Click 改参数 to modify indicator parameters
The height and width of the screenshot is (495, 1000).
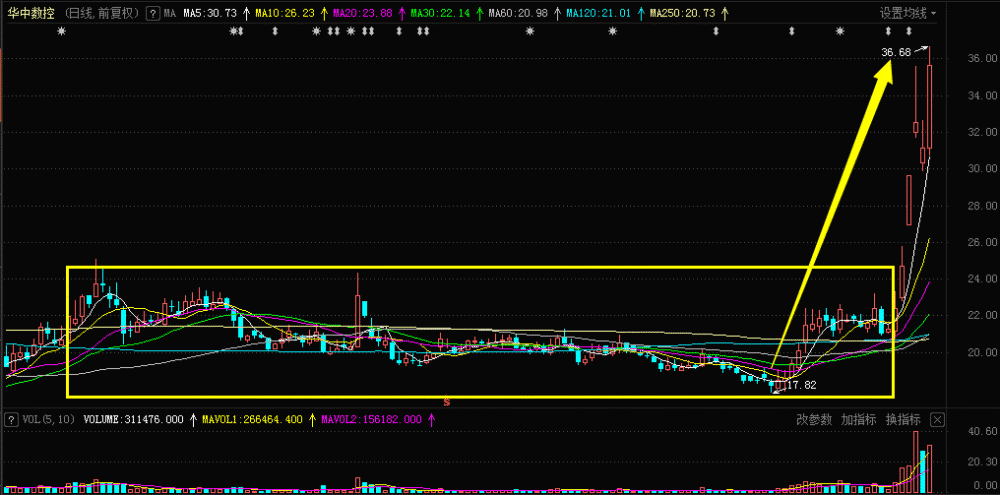click(x=814, y=420)
